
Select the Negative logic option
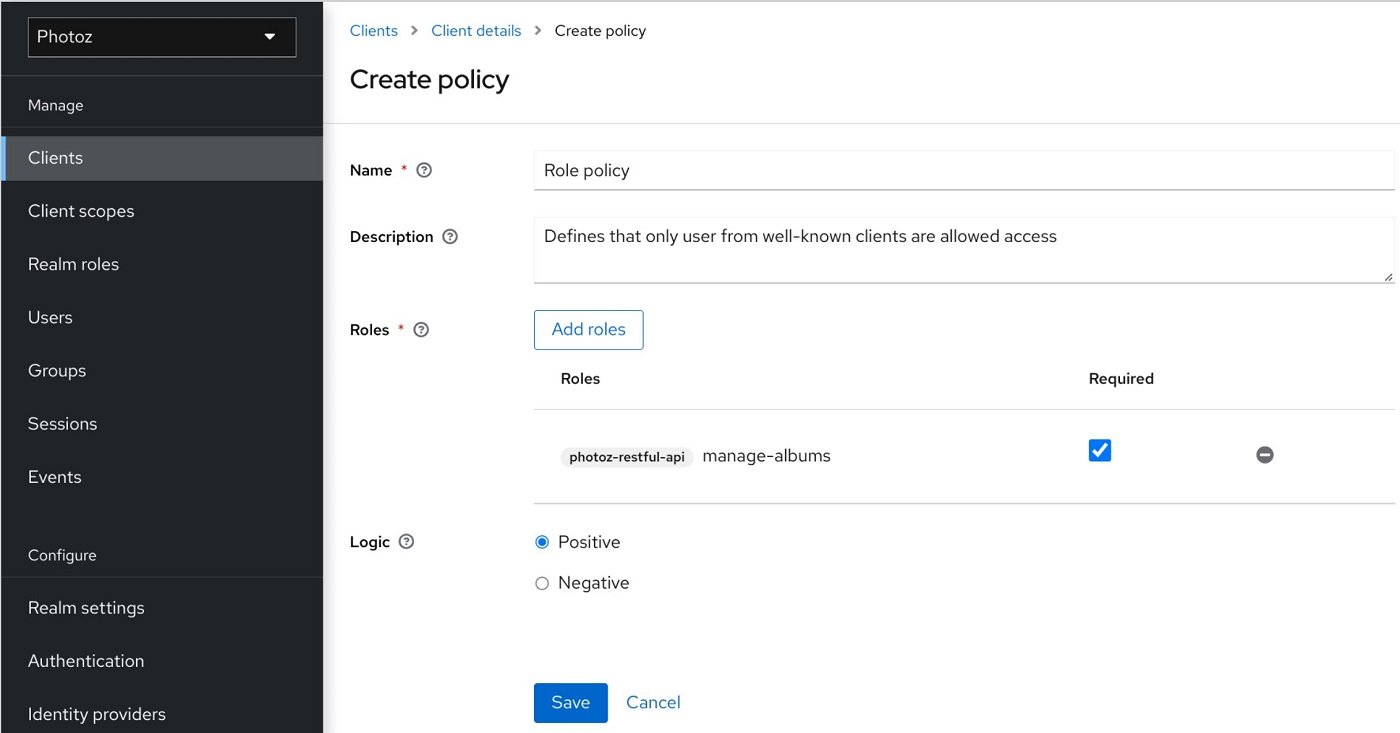541,582
